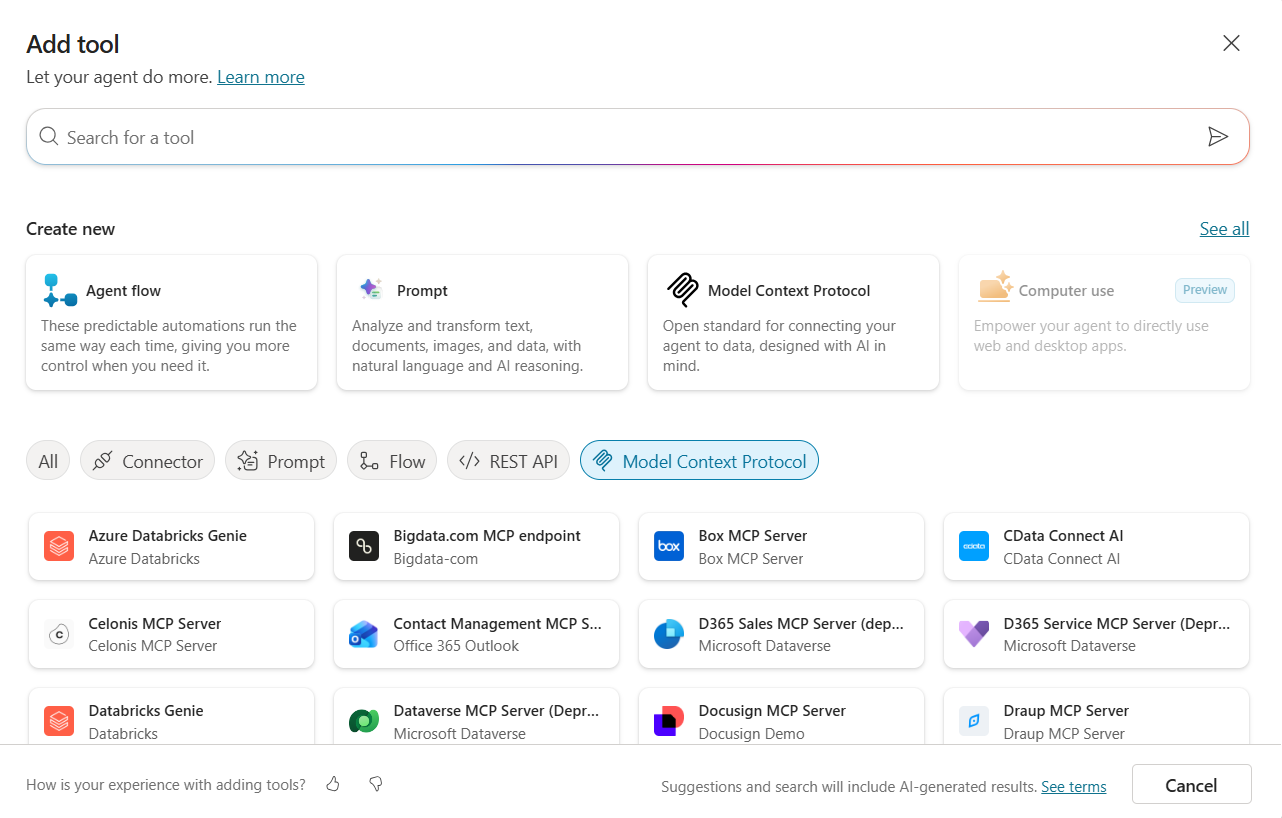Filter tools by Connector

[147, 461]
